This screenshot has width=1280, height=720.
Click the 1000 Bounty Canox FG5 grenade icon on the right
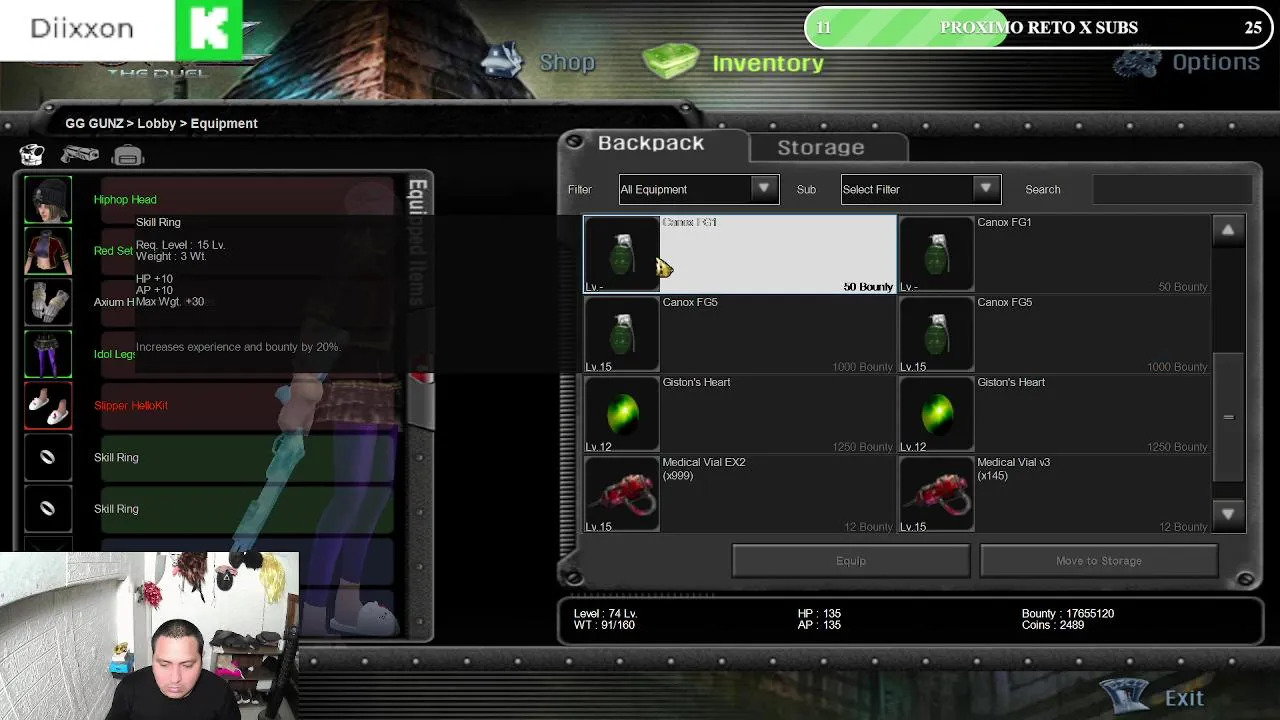pyautogui.click(x=936, y=334)
